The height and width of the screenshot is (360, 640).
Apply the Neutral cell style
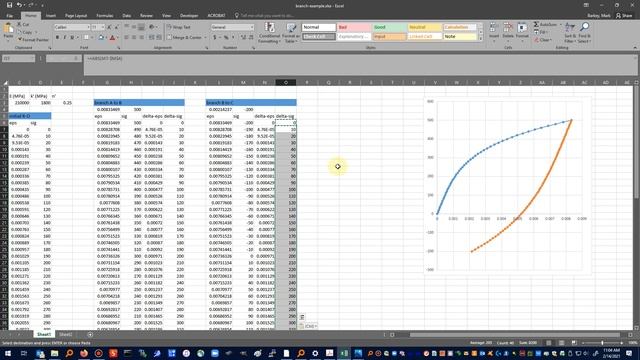coord(424,27)
